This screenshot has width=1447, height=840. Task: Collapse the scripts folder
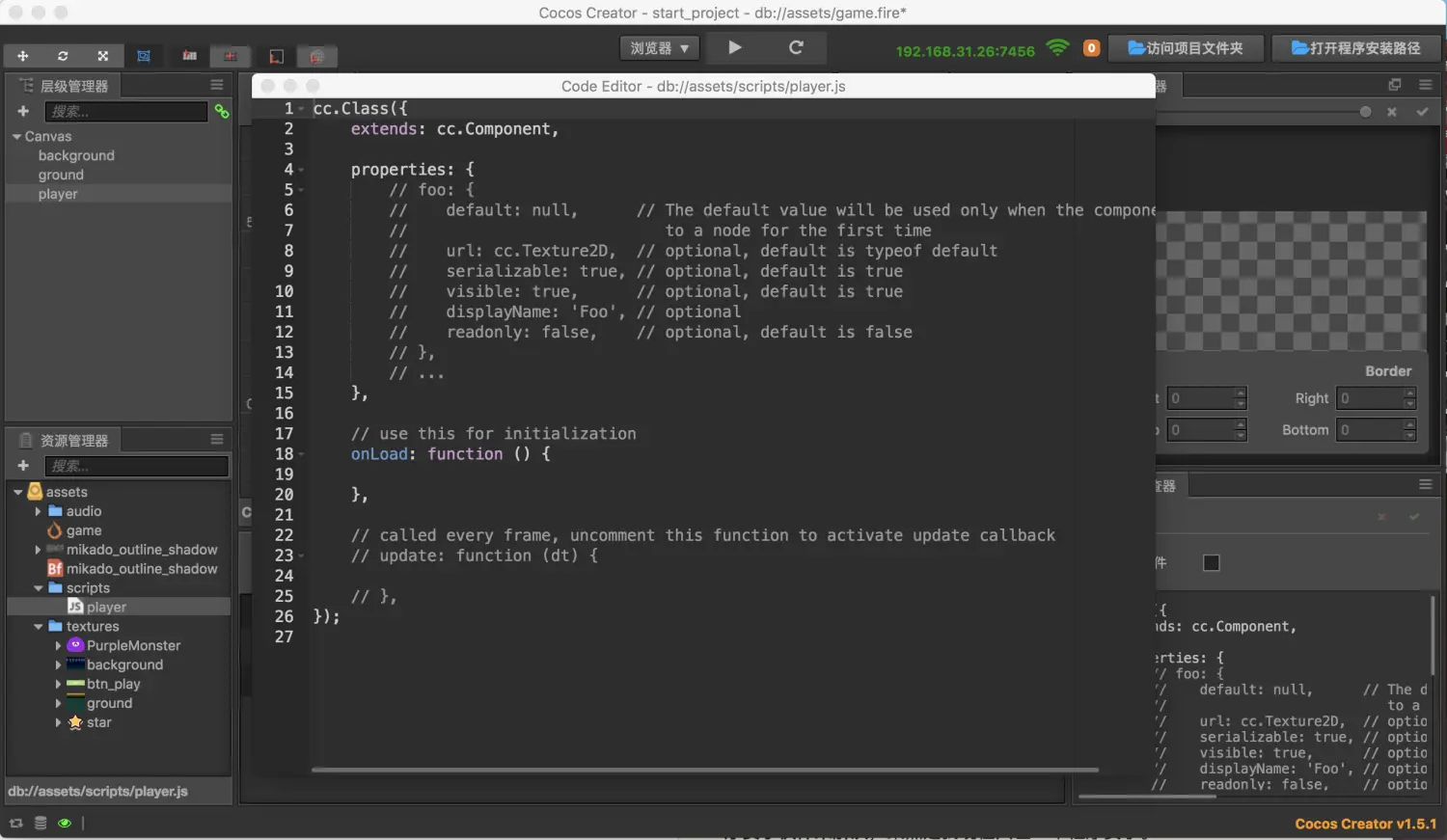click(38, 588)
